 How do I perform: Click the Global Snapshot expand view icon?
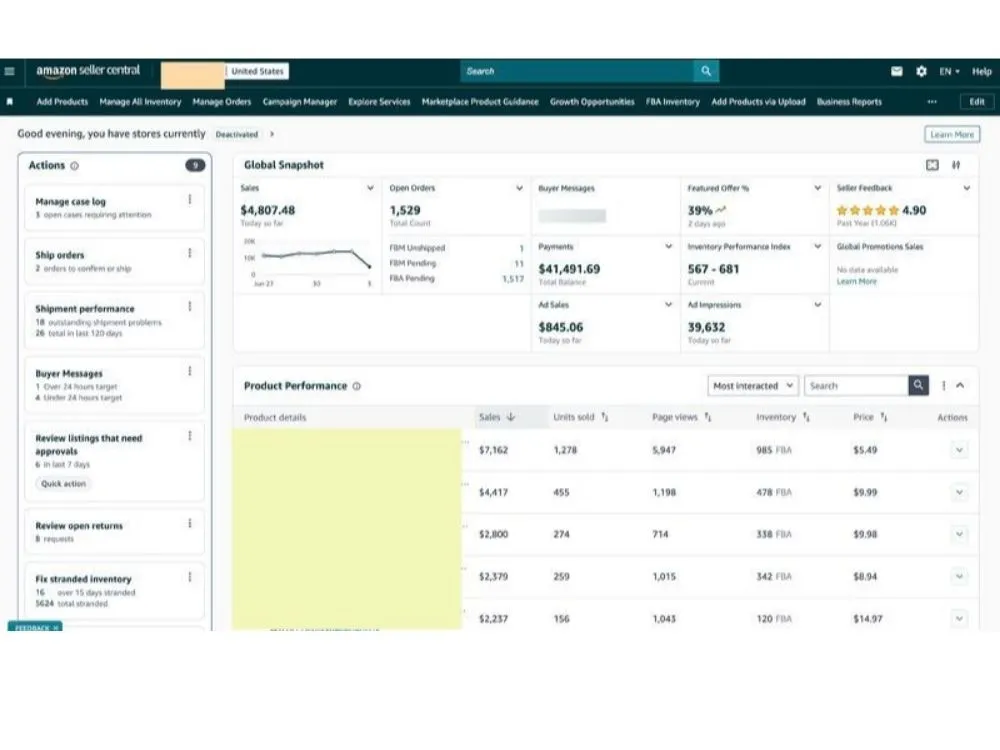point(932,165)
